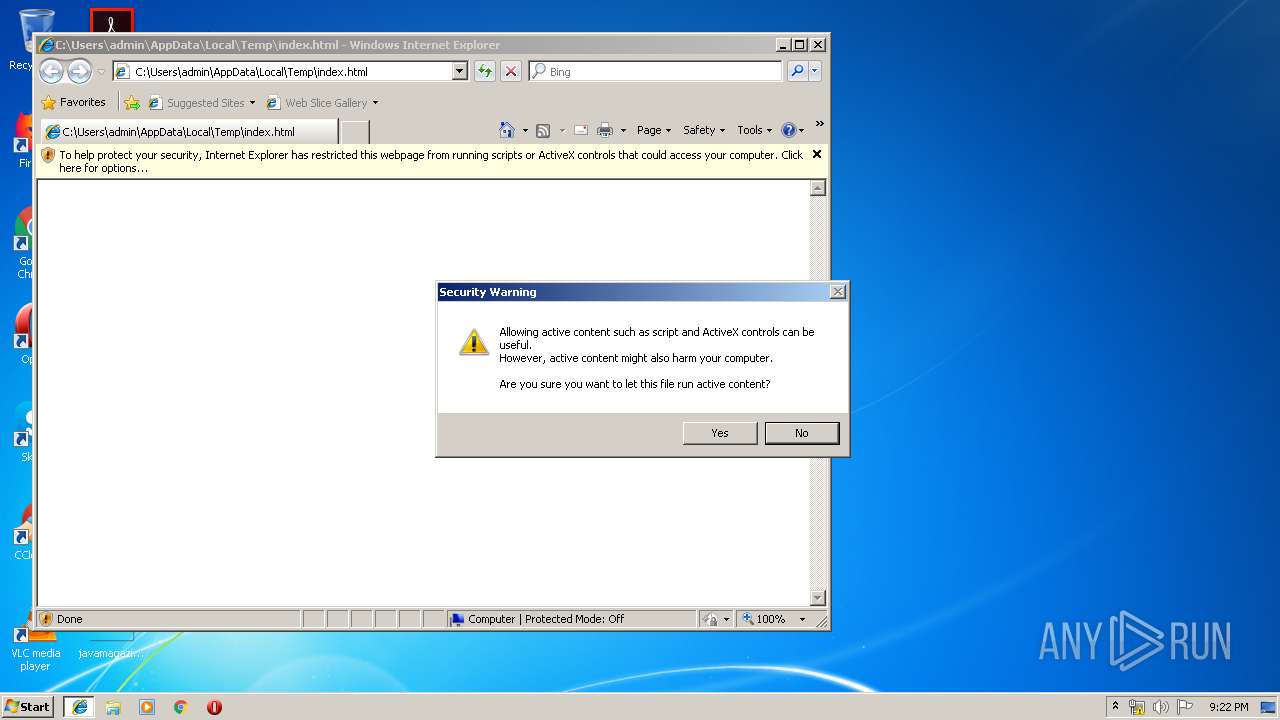The height and width of the screenshot is (720, 1280).
Task: Close the Security Warning dialog
Action: tap(838, 292)
